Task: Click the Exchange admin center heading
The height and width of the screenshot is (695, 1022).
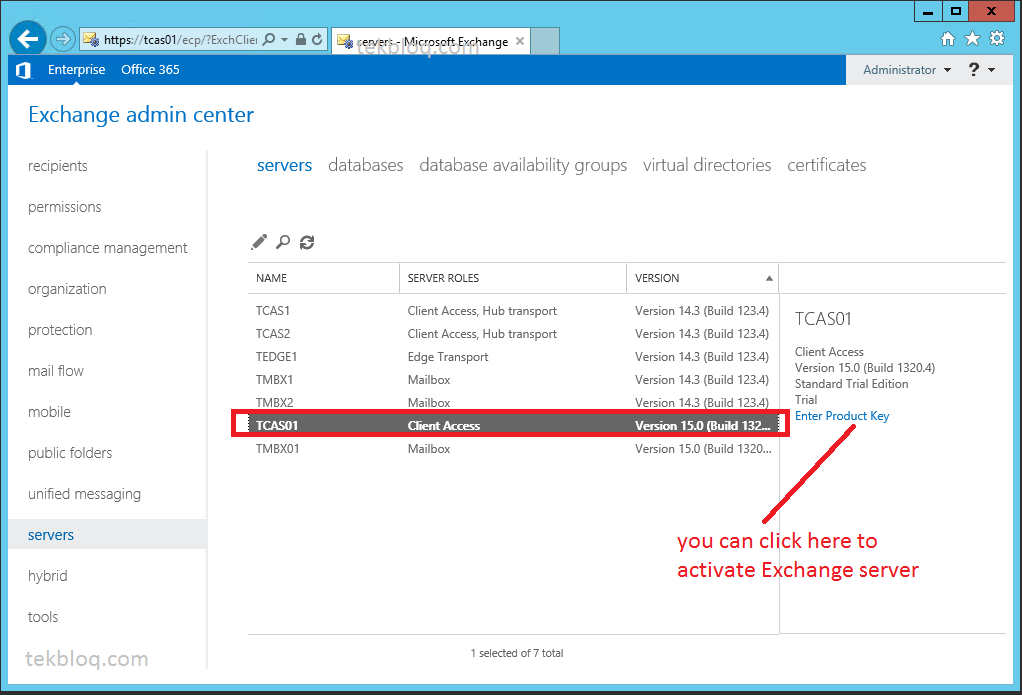Action: tap(141, 115)
